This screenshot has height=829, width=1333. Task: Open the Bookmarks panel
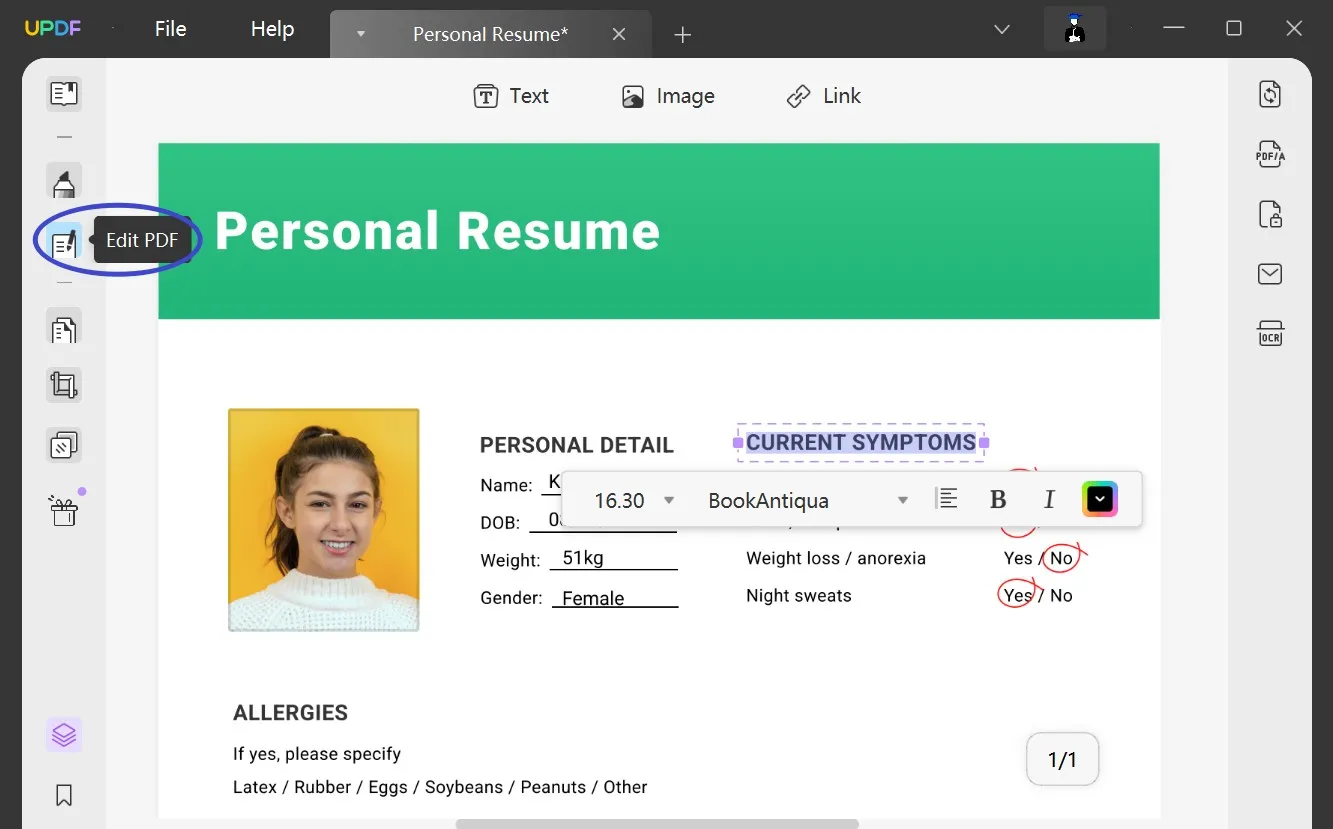pos(64,795)
